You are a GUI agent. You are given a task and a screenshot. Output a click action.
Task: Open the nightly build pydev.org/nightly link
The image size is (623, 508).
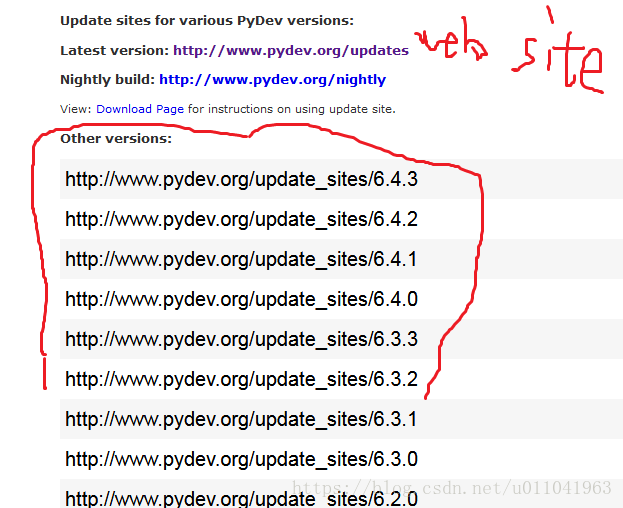(273, 80)
